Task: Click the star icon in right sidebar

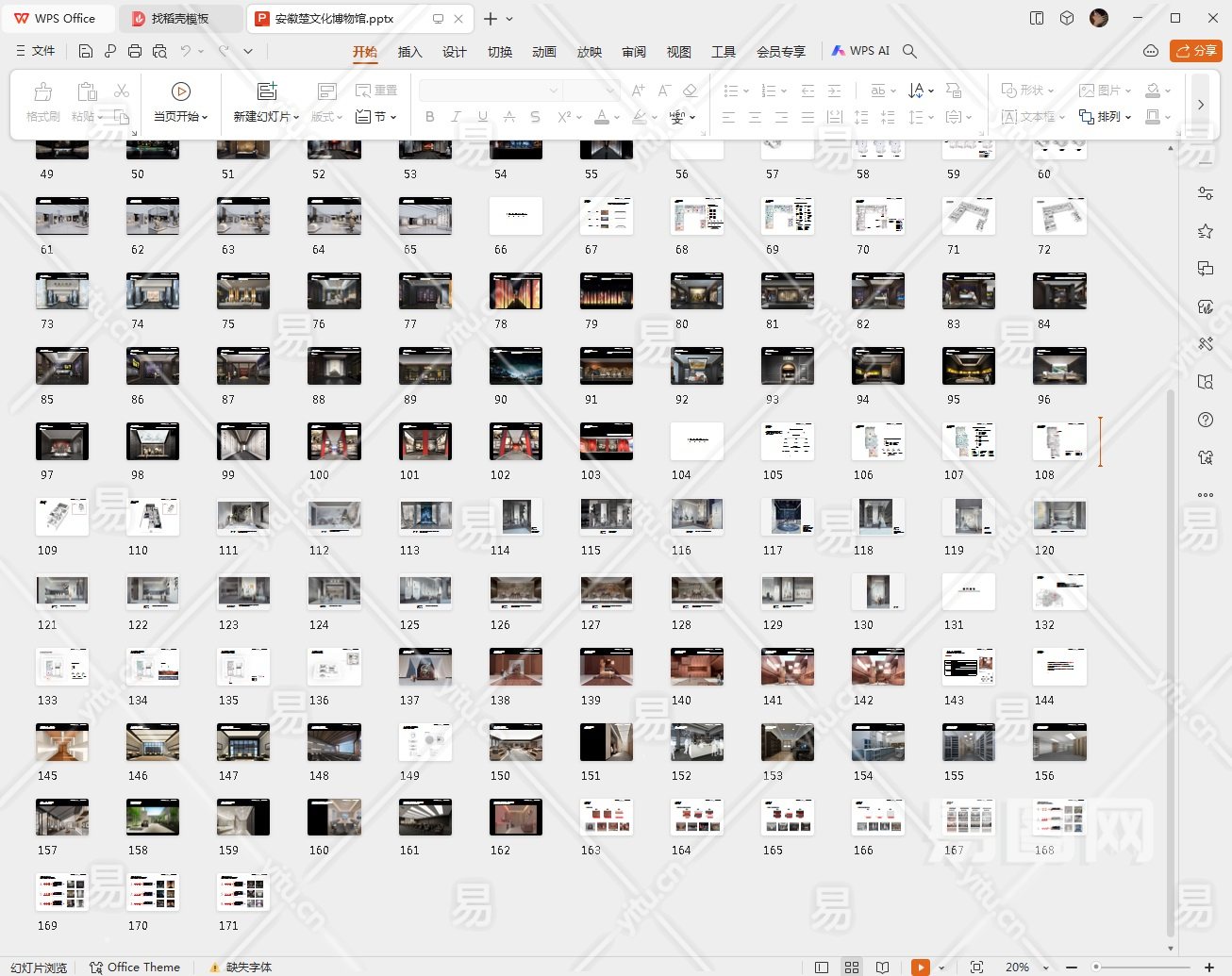Action: 1205,231
